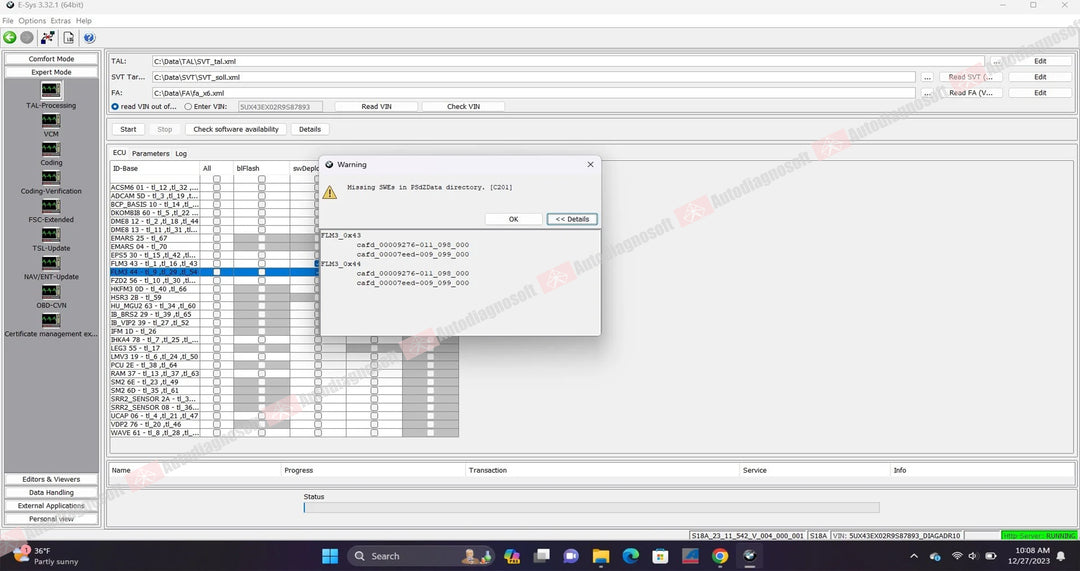
Task: Click the Windows Start taskbar icon
Action: point(330,556)
